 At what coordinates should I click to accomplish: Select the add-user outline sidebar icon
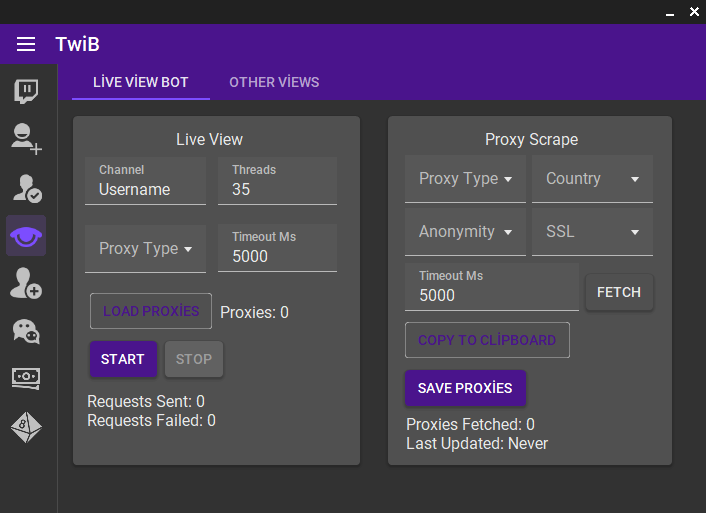26,139
